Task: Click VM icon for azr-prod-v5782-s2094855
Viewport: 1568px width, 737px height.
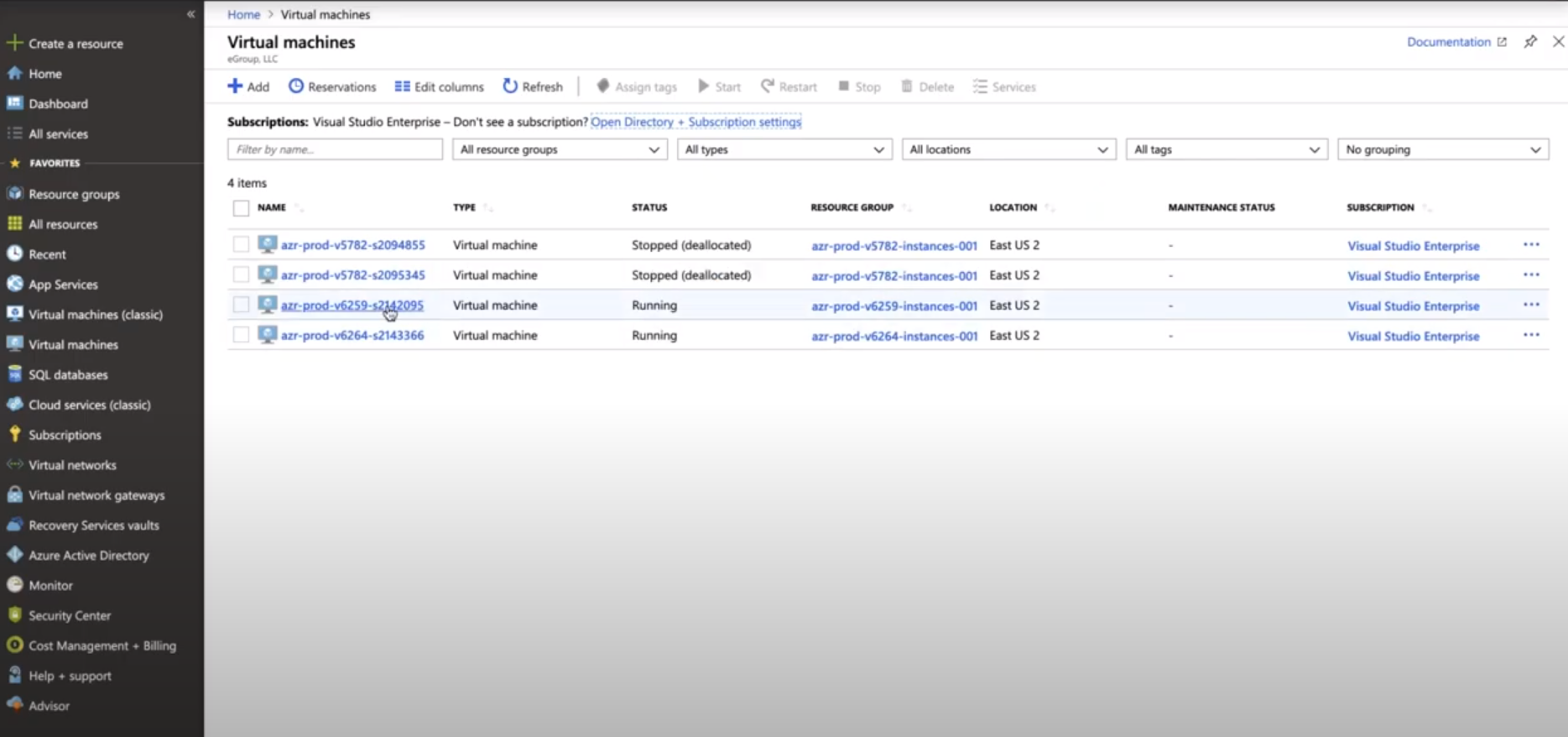Action: (x=267, y=244)
